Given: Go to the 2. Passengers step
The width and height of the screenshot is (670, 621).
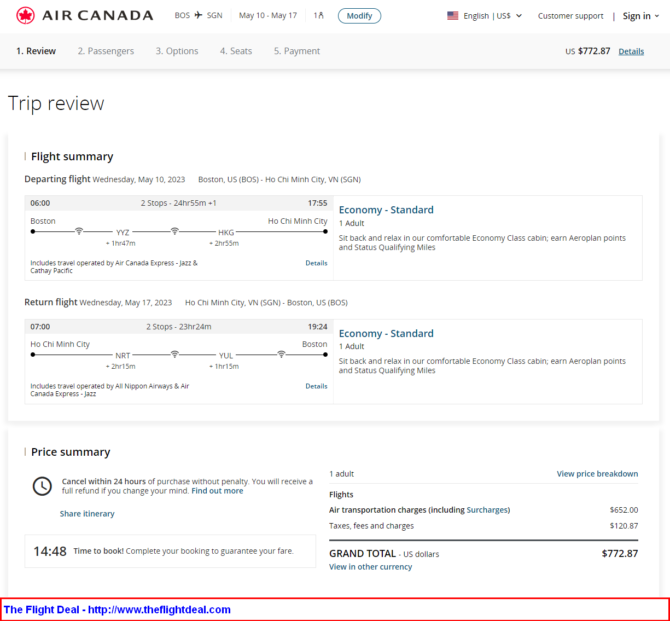Looking at the screenshot, I should pos(106,51).
